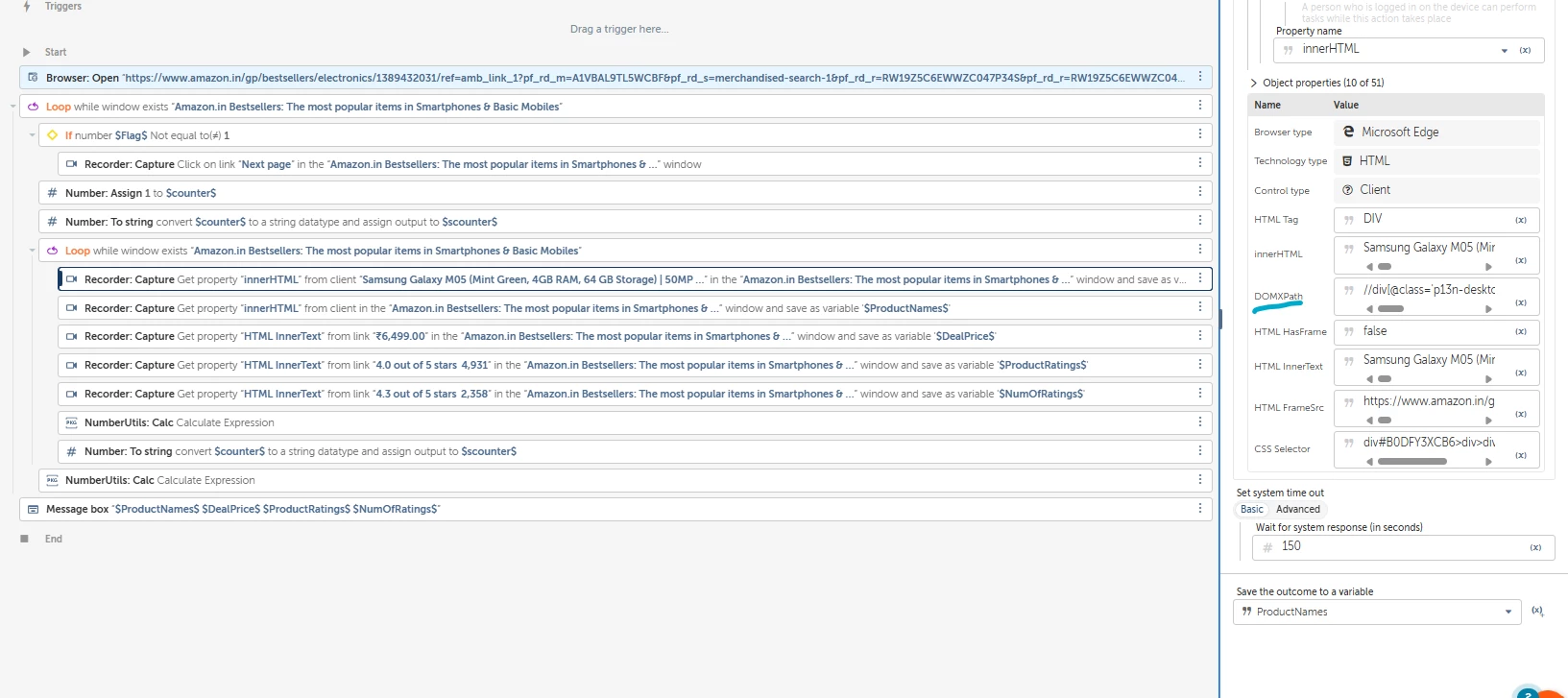The width and height of the screenshot is (1568, 698).
Task: Click the NumberUtils: Calc package icon in inner loop
Action: [x=71, y=422]
